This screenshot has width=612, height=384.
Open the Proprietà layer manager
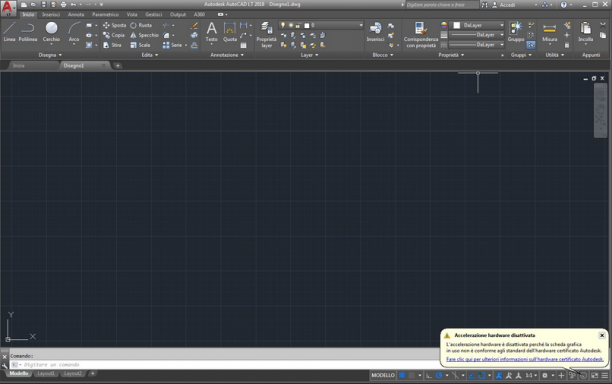point(267,35)
